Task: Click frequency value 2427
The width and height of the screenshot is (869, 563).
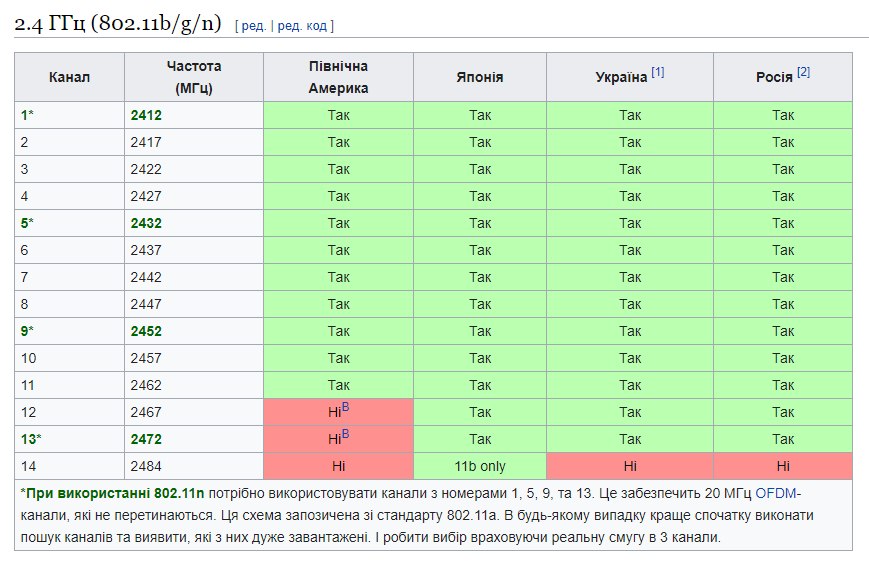Action: click(146, 196)
